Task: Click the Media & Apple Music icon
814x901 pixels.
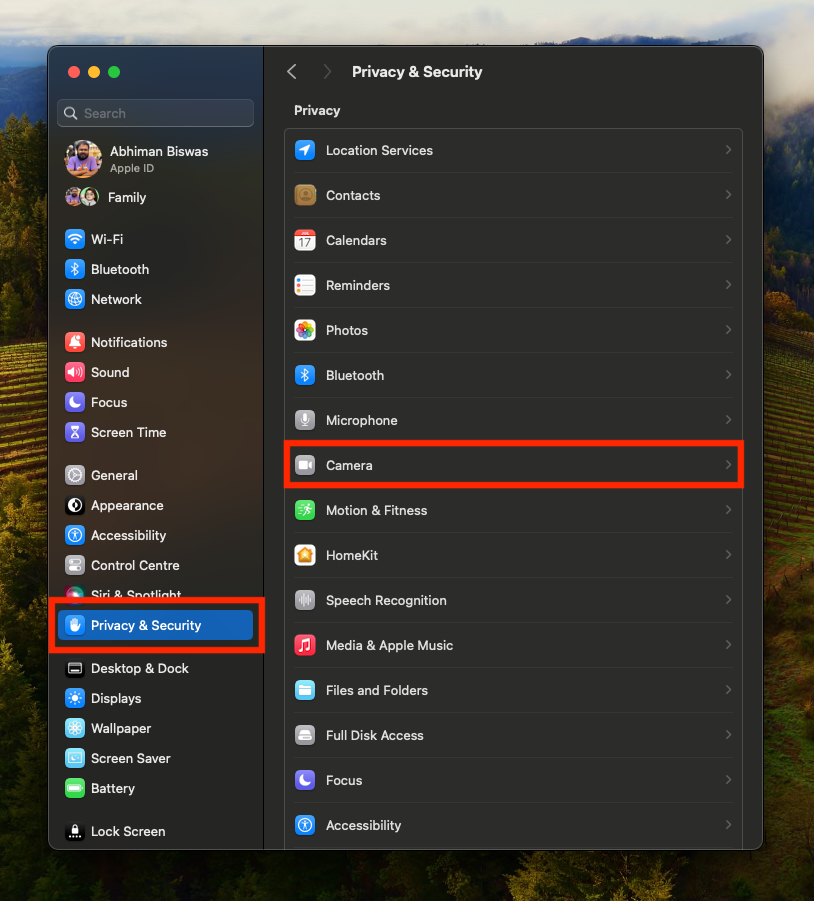Action: pos(305,645)
